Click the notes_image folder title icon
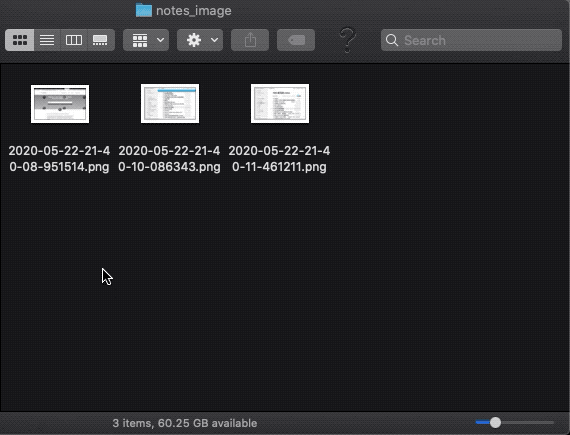 (x=144, y=10)
